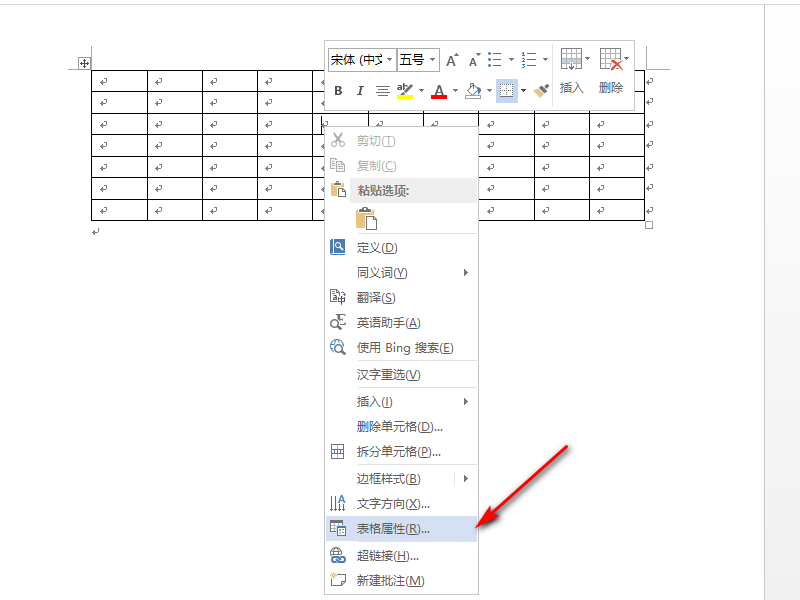Viewport: 800px width, 600px height.
Task: Choose 新建批注(M) menu entry
Action: click(402, 581)
